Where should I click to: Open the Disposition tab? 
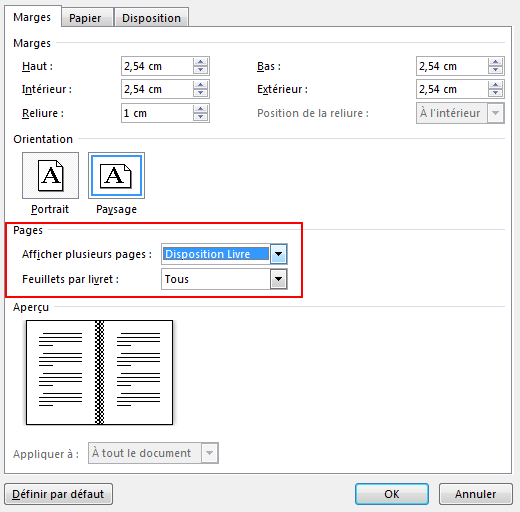[151, 18]
